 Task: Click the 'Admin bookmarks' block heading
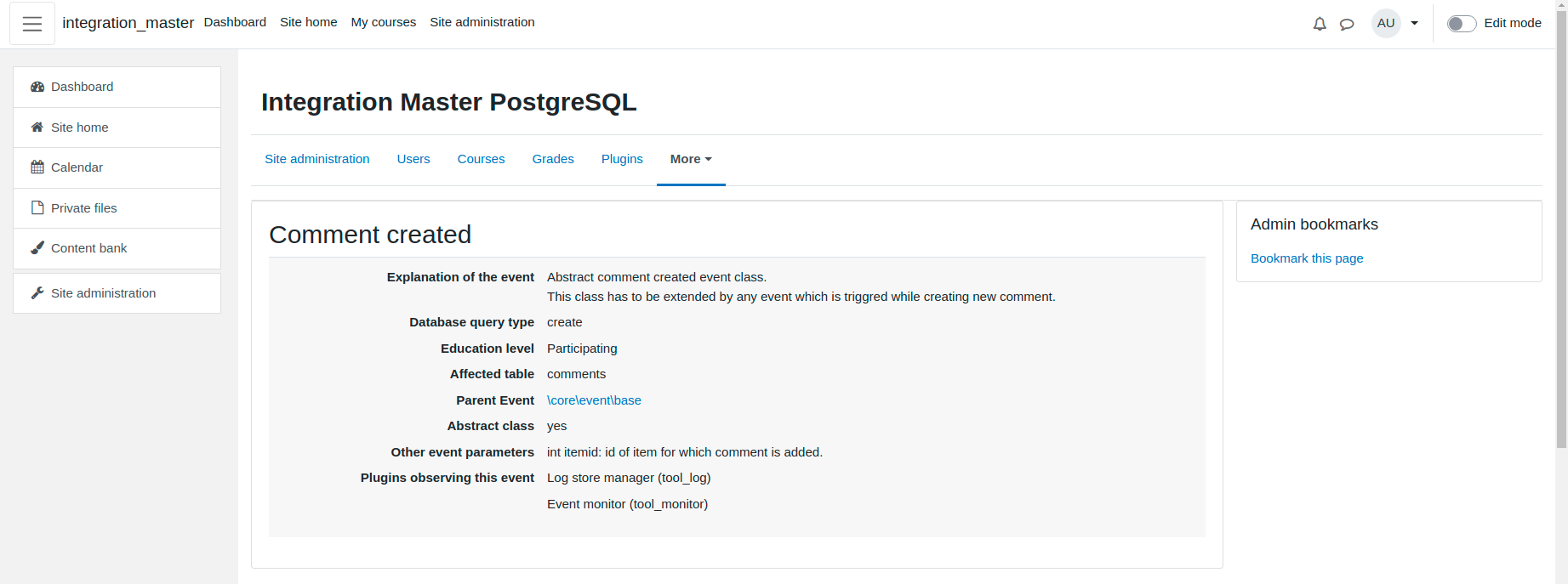coord(1314,224)
